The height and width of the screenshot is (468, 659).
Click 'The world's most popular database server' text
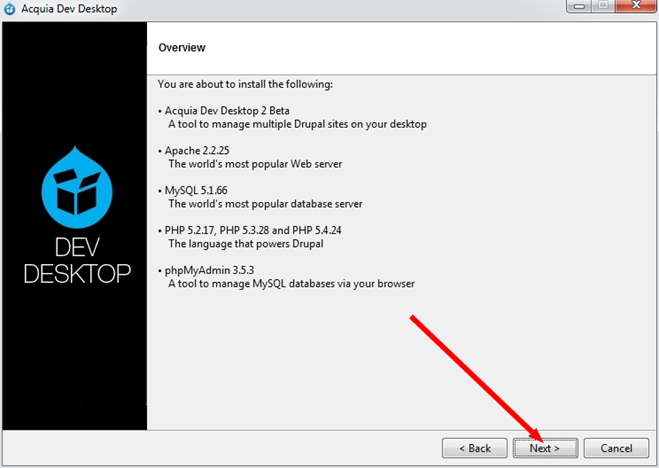[x=265, y=204]
